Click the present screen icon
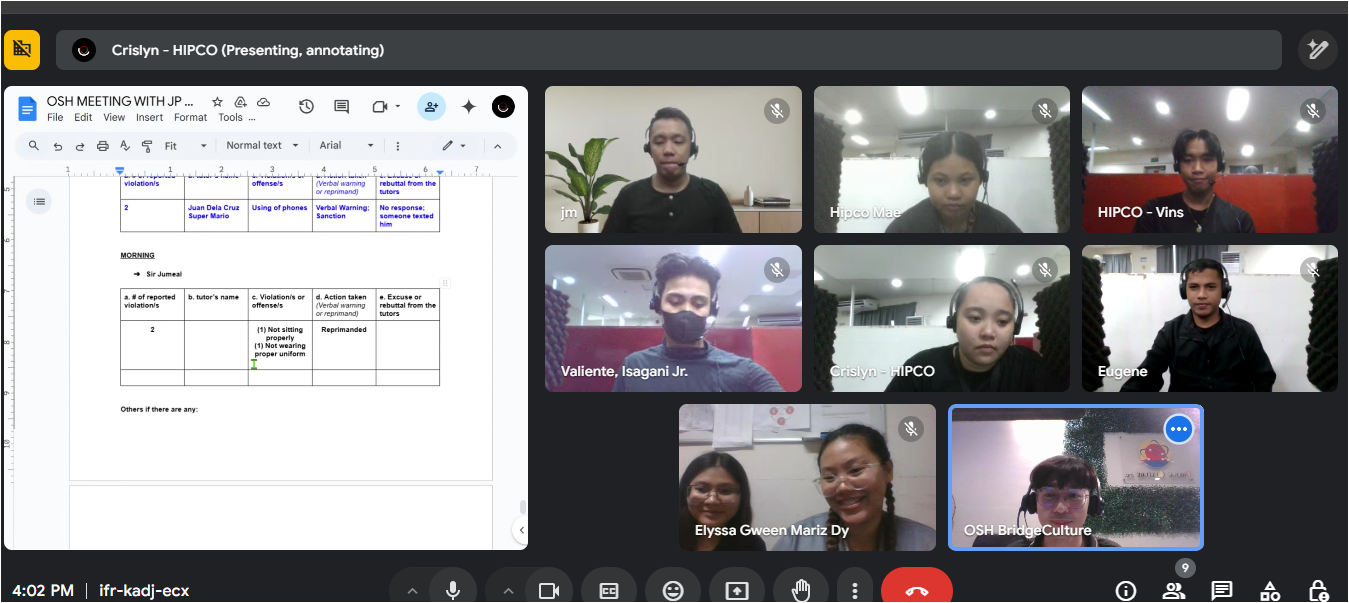The image size is (1349, 603). point(736,590)
